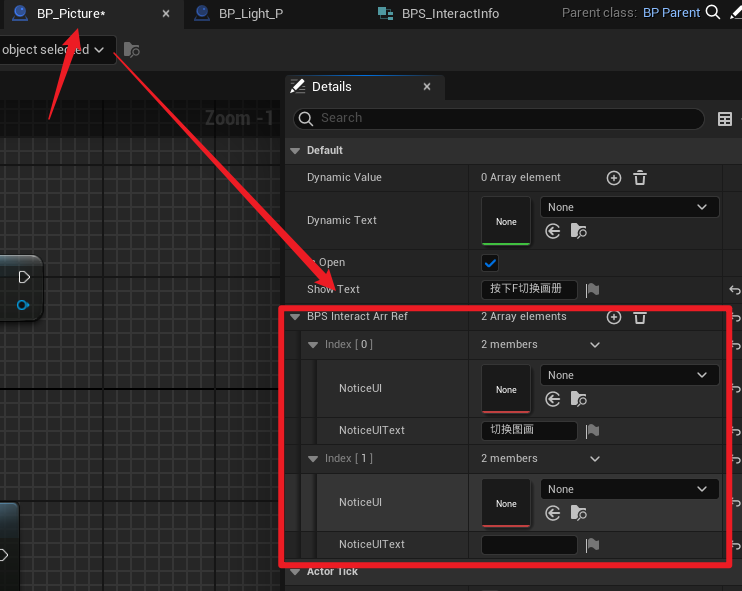The width and height of the screenshot is (742, 591).
Task: Open Index 0 NoticeUI asset dropdown
Action: pos(629,375)
